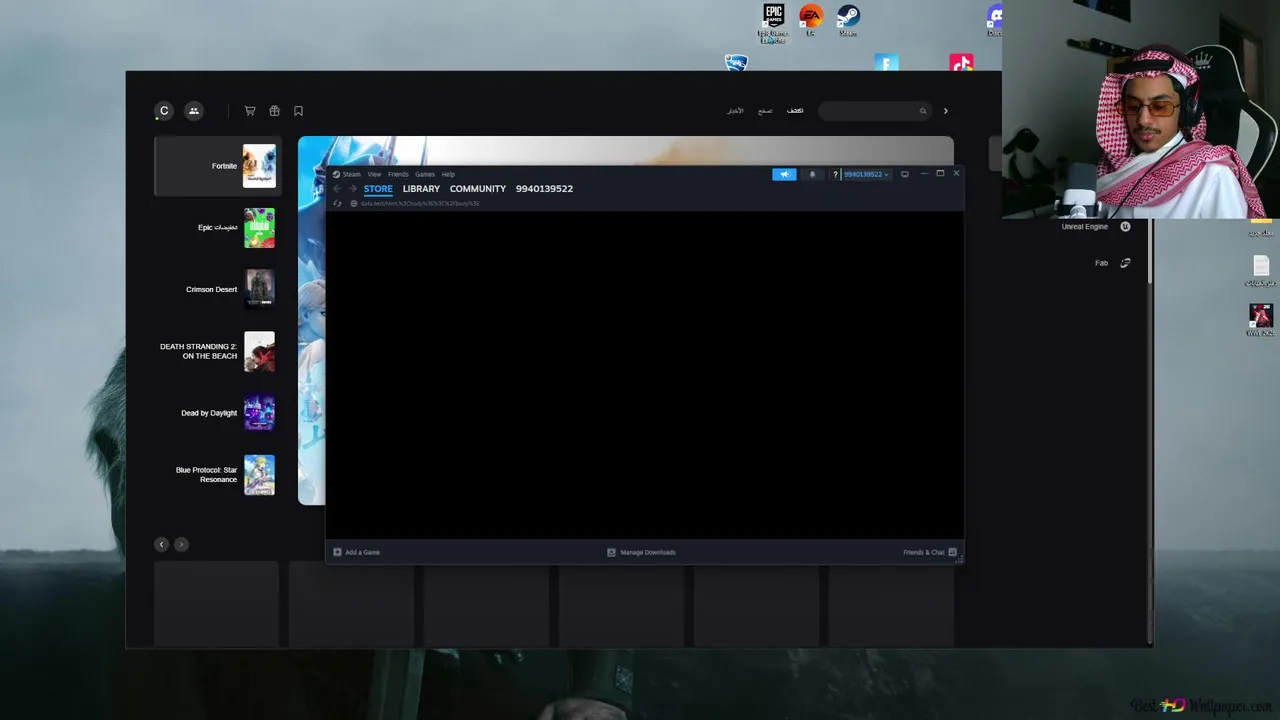The image size is (1280, 720).
Task: Open the Epic friends list icon
Action: tap(194, 111)
